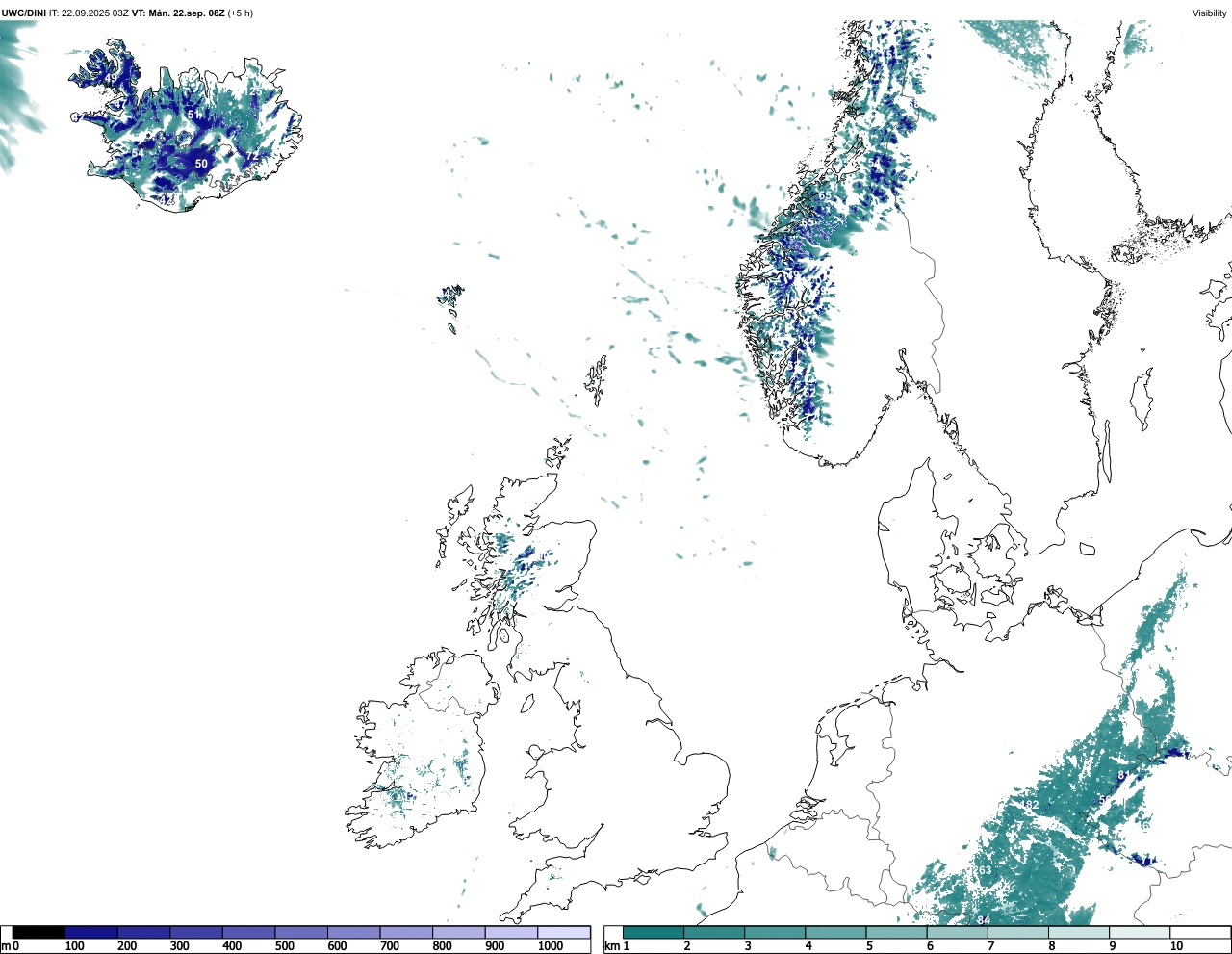Image resolution: width=1232 pixels, height=954 pixels.
Task: Click the 7–8 km pale teal swatch
Action: click(x=1018, y=932)
